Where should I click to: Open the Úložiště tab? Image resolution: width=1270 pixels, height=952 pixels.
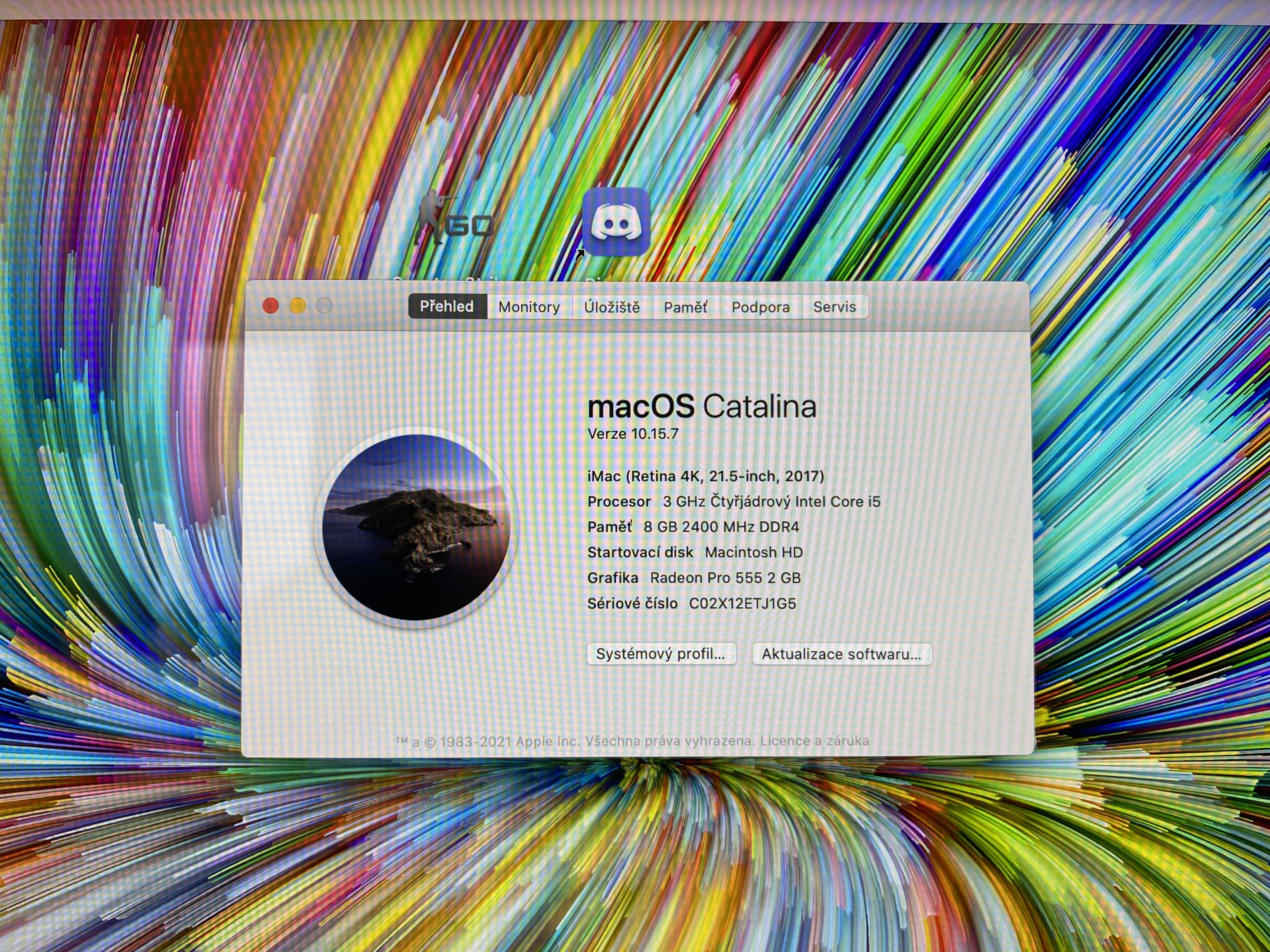click(x=611, y=307)
